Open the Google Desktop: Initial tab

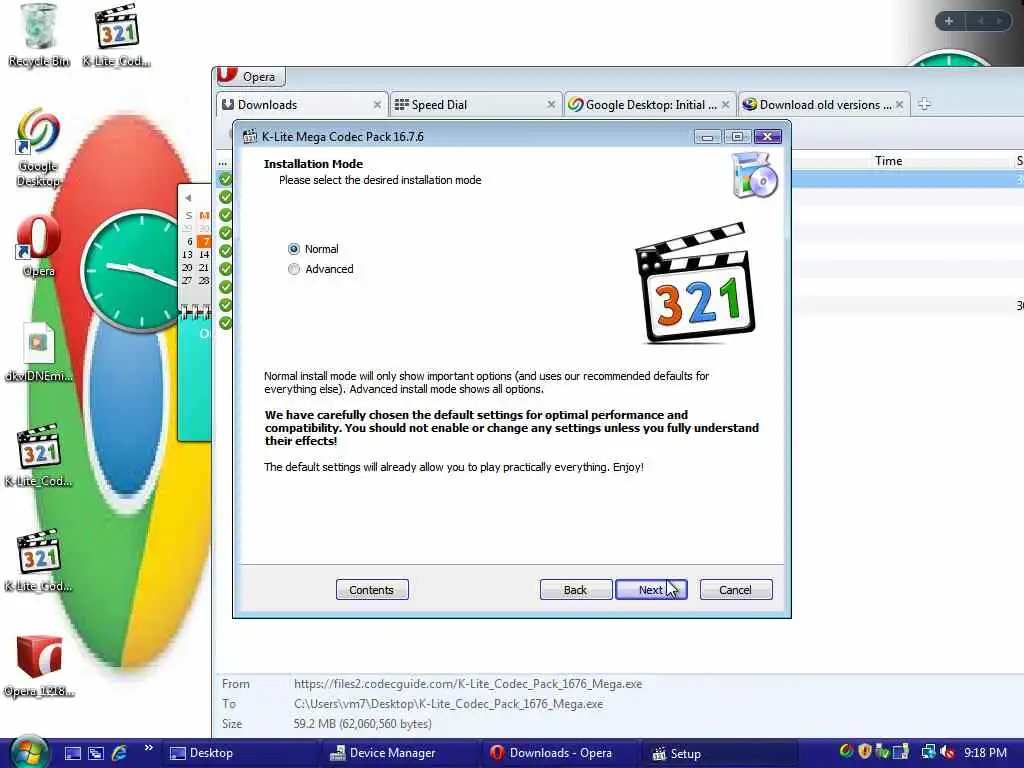[x=643, y=104]
